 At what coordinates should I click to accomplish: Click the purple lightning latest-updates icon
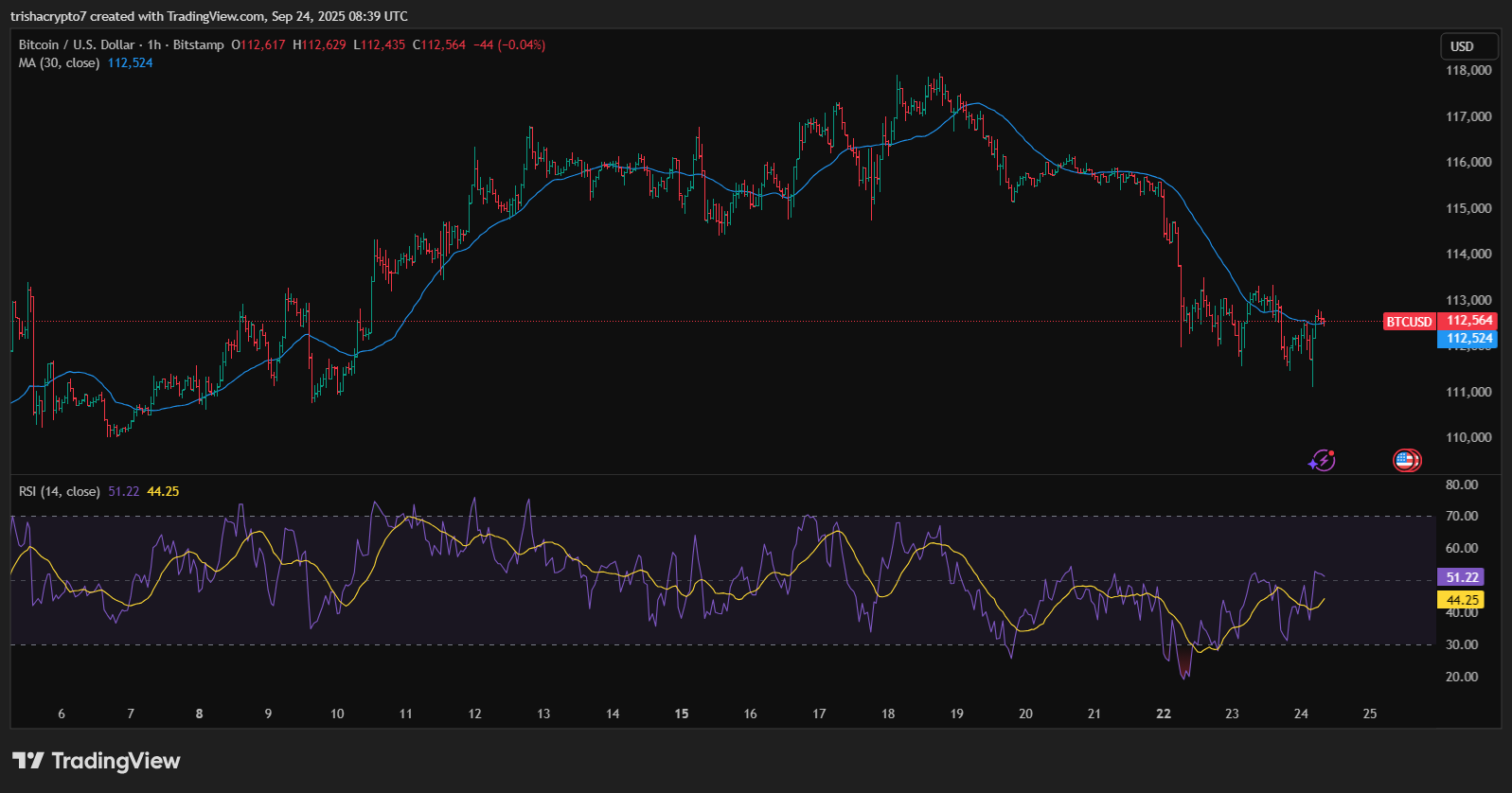[x=1322, y=461]
